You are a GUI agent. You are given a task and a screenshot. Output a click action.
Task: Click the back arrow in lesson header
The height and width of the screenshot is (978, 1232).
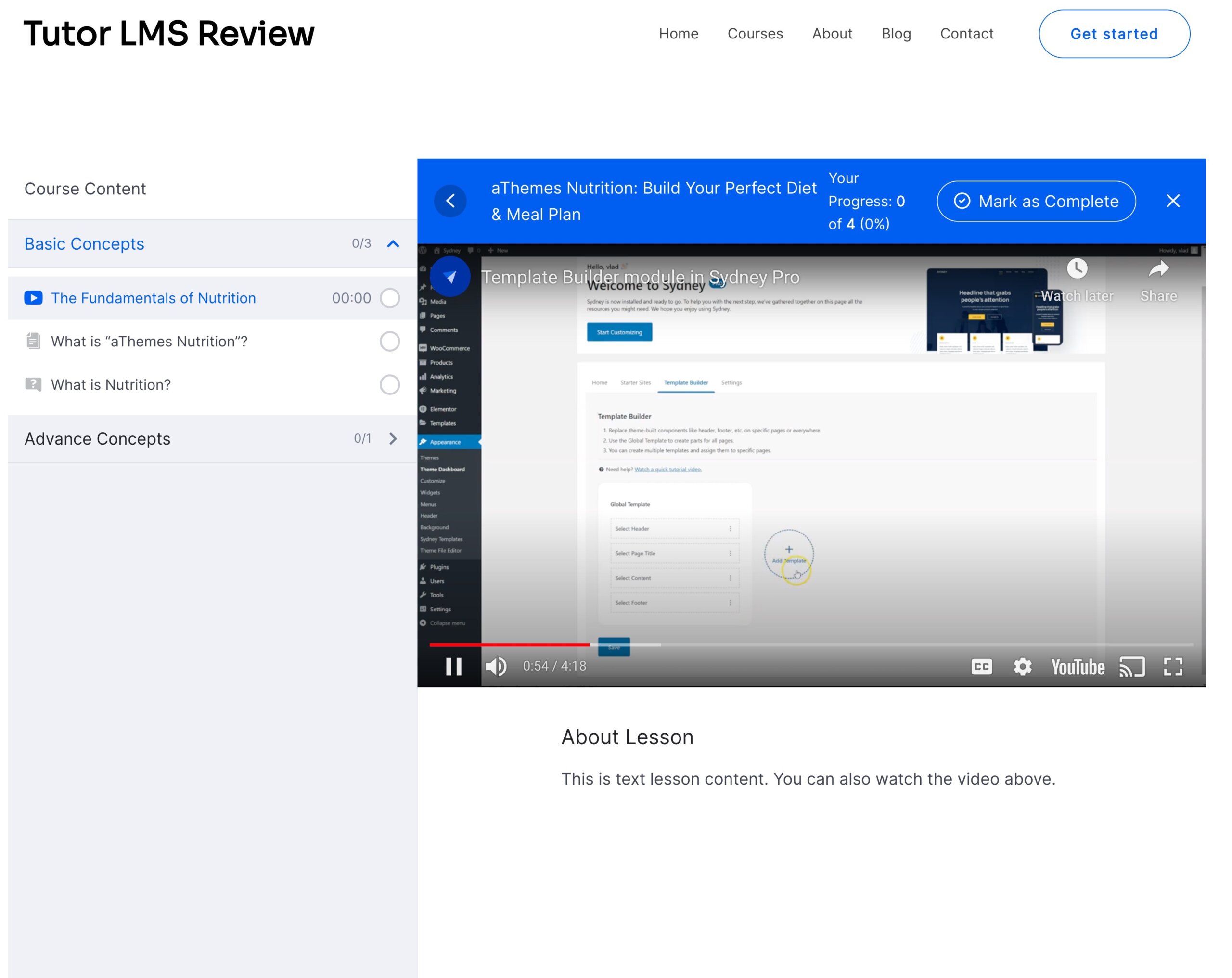(450, 201)
